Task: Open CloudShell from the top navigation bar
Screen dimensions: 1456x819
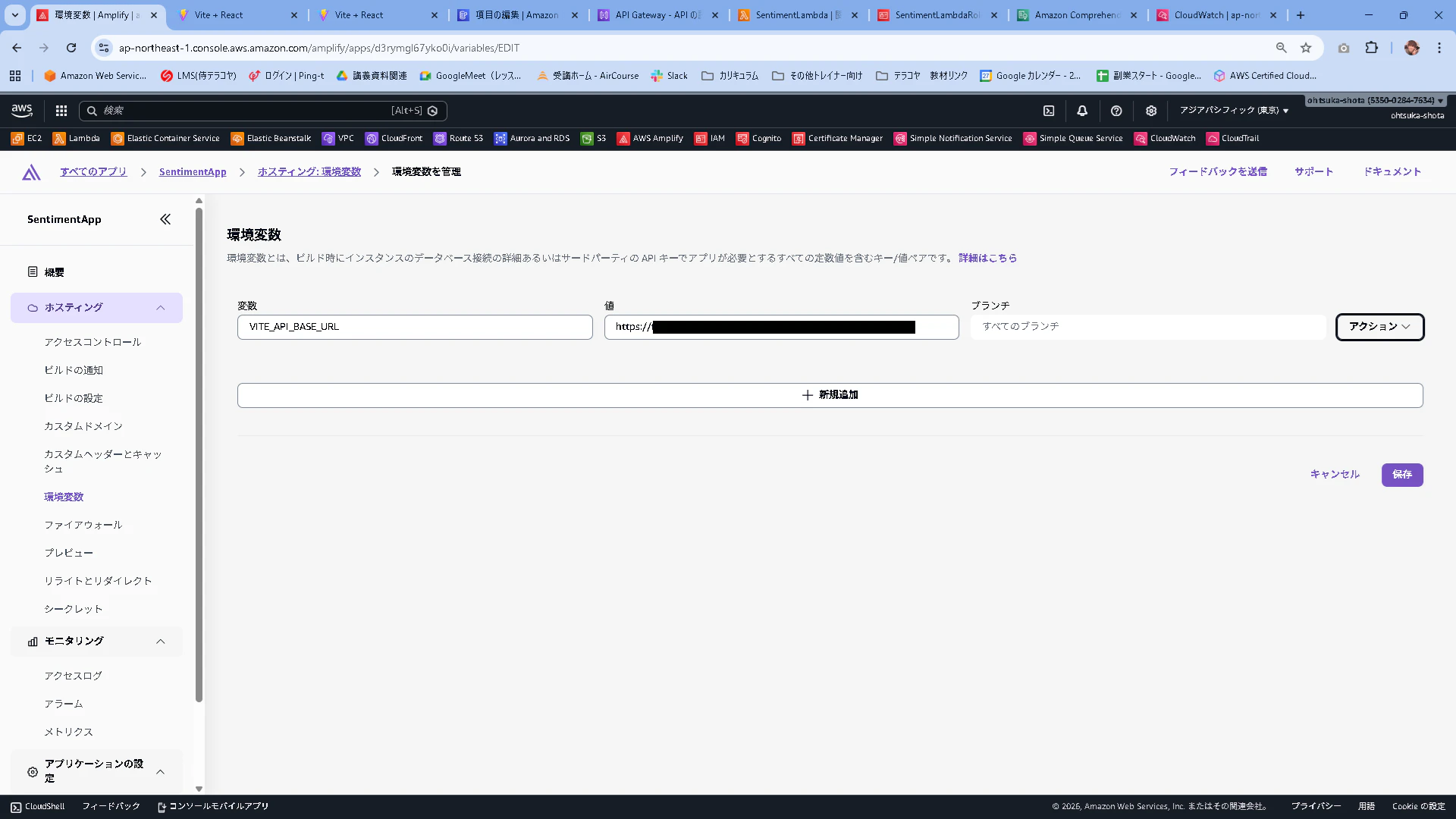Action: (1049, 111)
